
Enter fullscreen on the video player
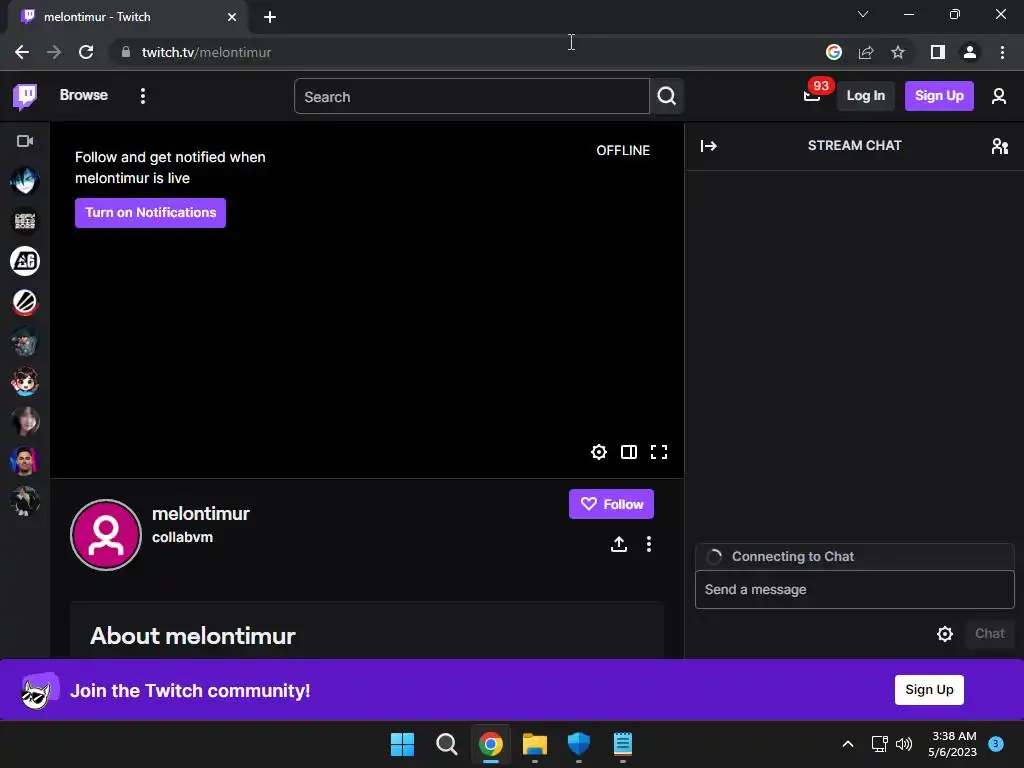tap(659, 452)
